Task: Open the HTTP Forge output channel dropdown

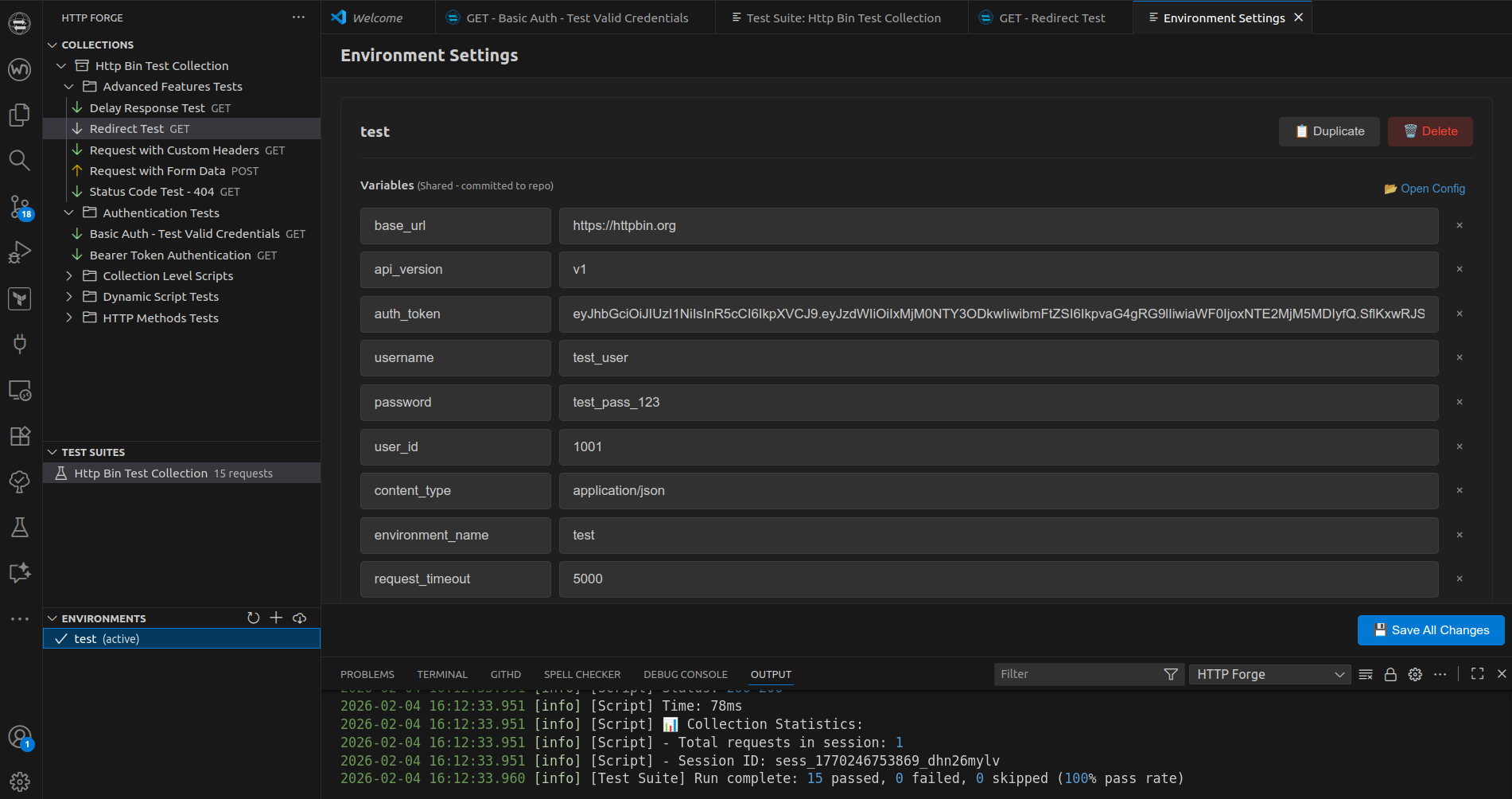Action: (x=1269, y=674)
